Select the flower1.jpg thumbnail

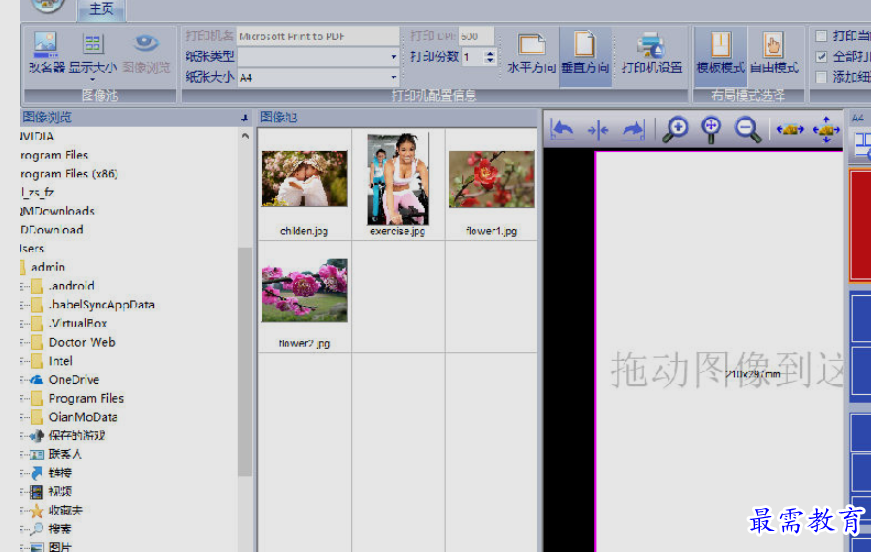click(492, 179)
